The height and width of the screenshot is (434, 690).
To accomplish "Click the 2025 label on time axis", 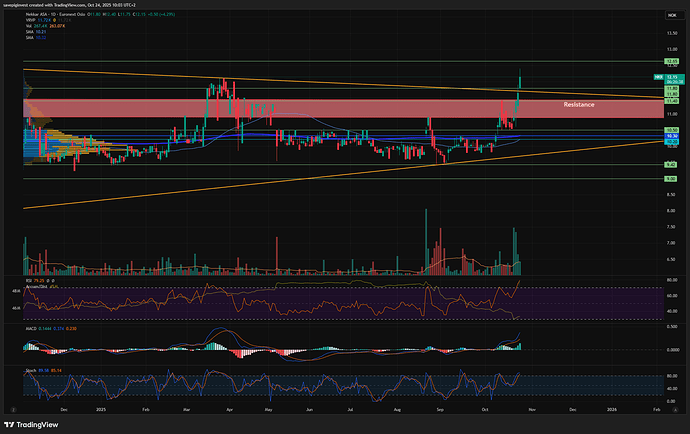I will [103, 409].
